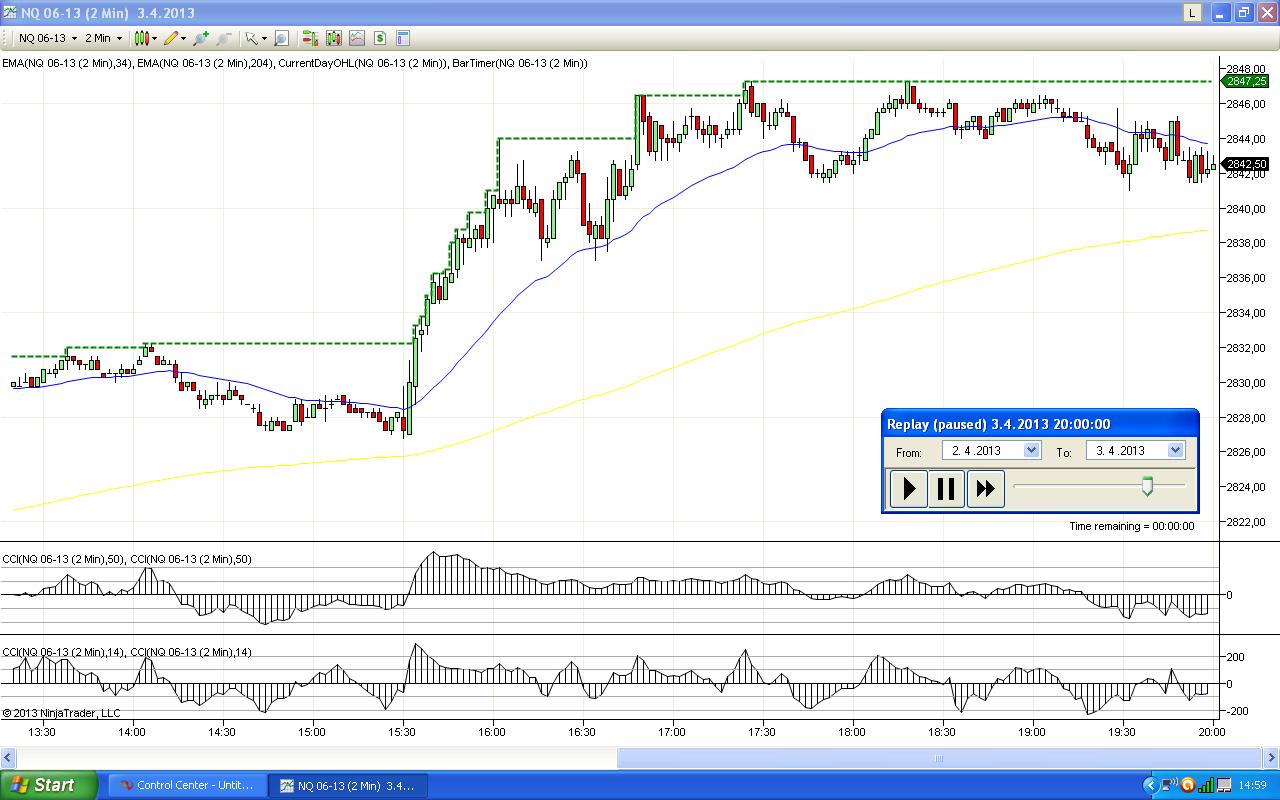Open the Indicators toolbar icon
The image size is (1280, 800).
coord(333,38)
